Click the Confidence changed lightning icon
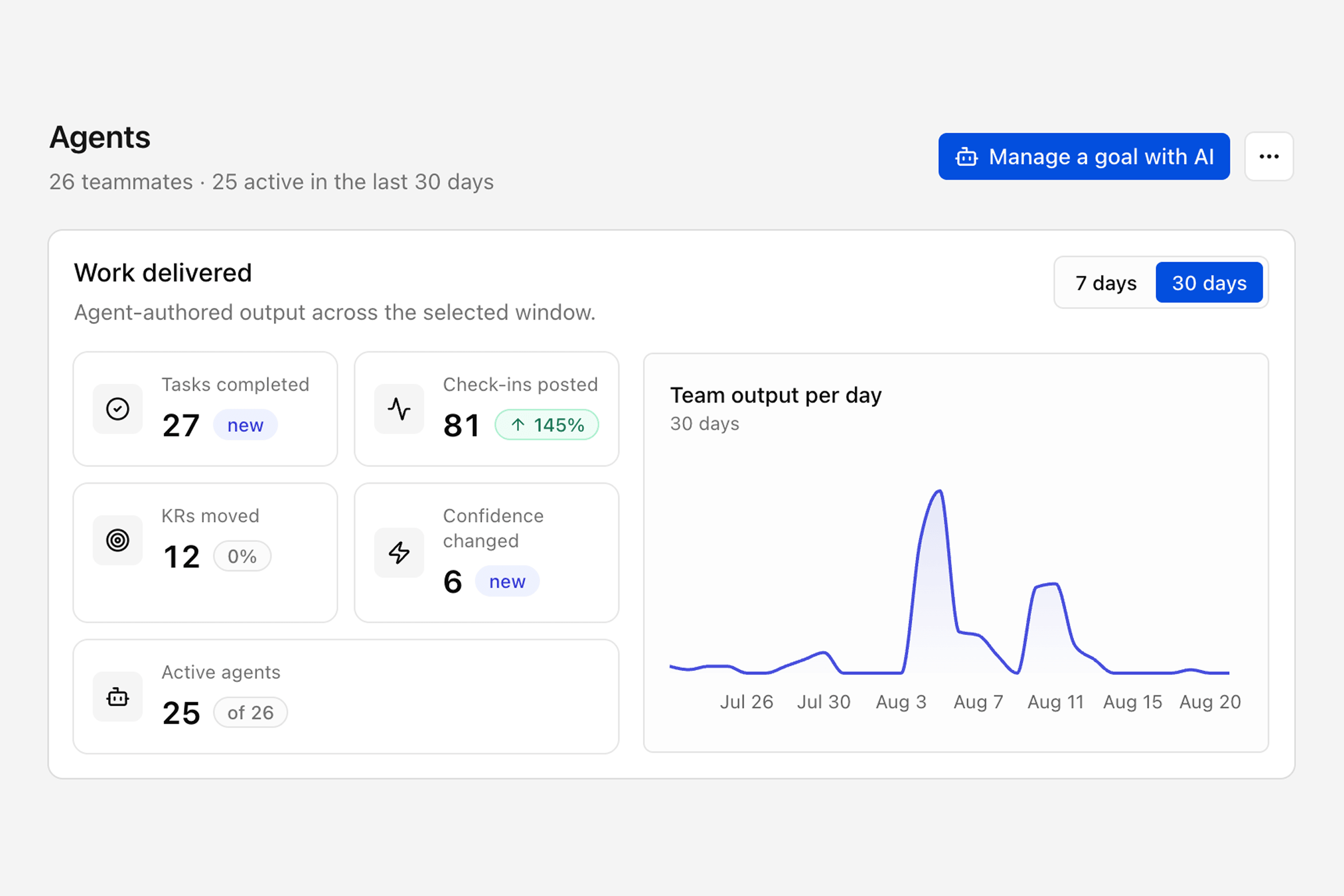Viewport: 1344px width, 896px height. coord(399,553)
